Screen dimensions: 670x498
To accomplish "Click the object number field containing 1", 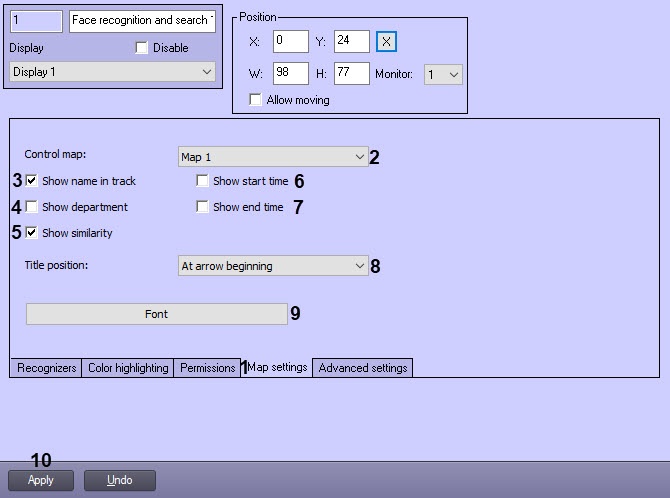I will [x=36, y=21].
